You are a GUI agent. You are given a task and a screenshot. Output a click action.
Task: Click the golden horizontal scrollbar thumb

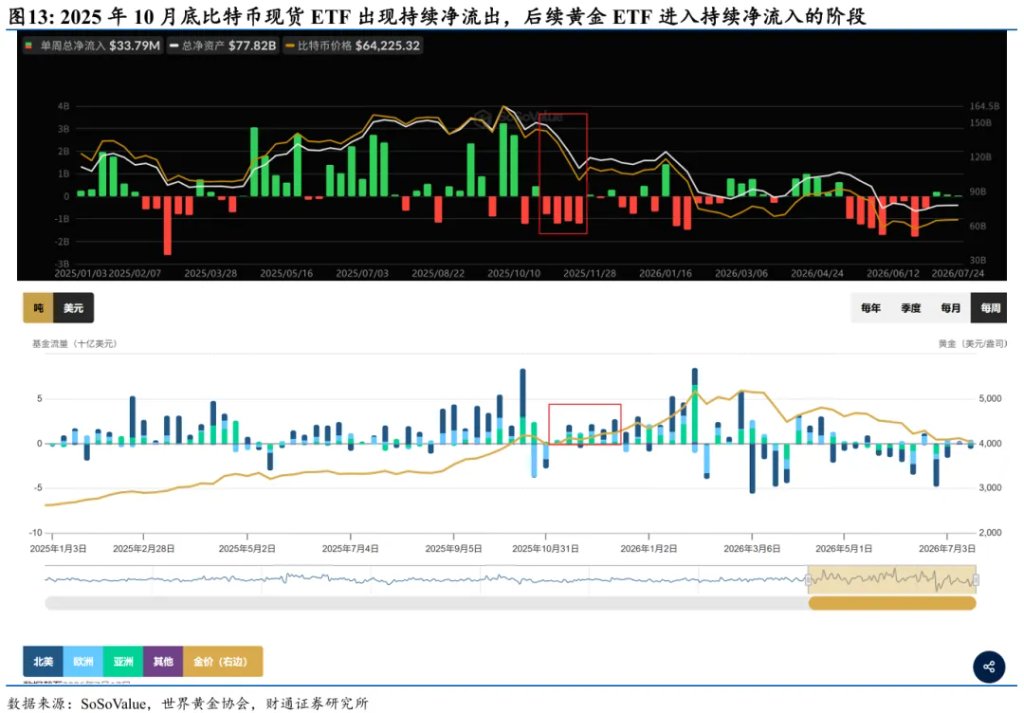pyautogui.click(x=892, y=603)
